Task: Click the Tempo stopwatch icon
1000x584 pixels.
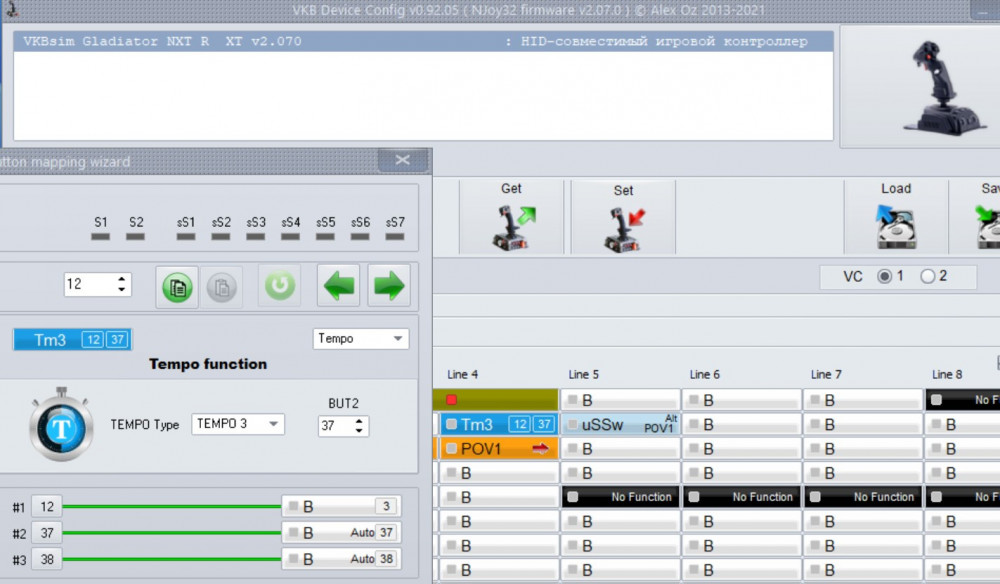Action: 61,424
